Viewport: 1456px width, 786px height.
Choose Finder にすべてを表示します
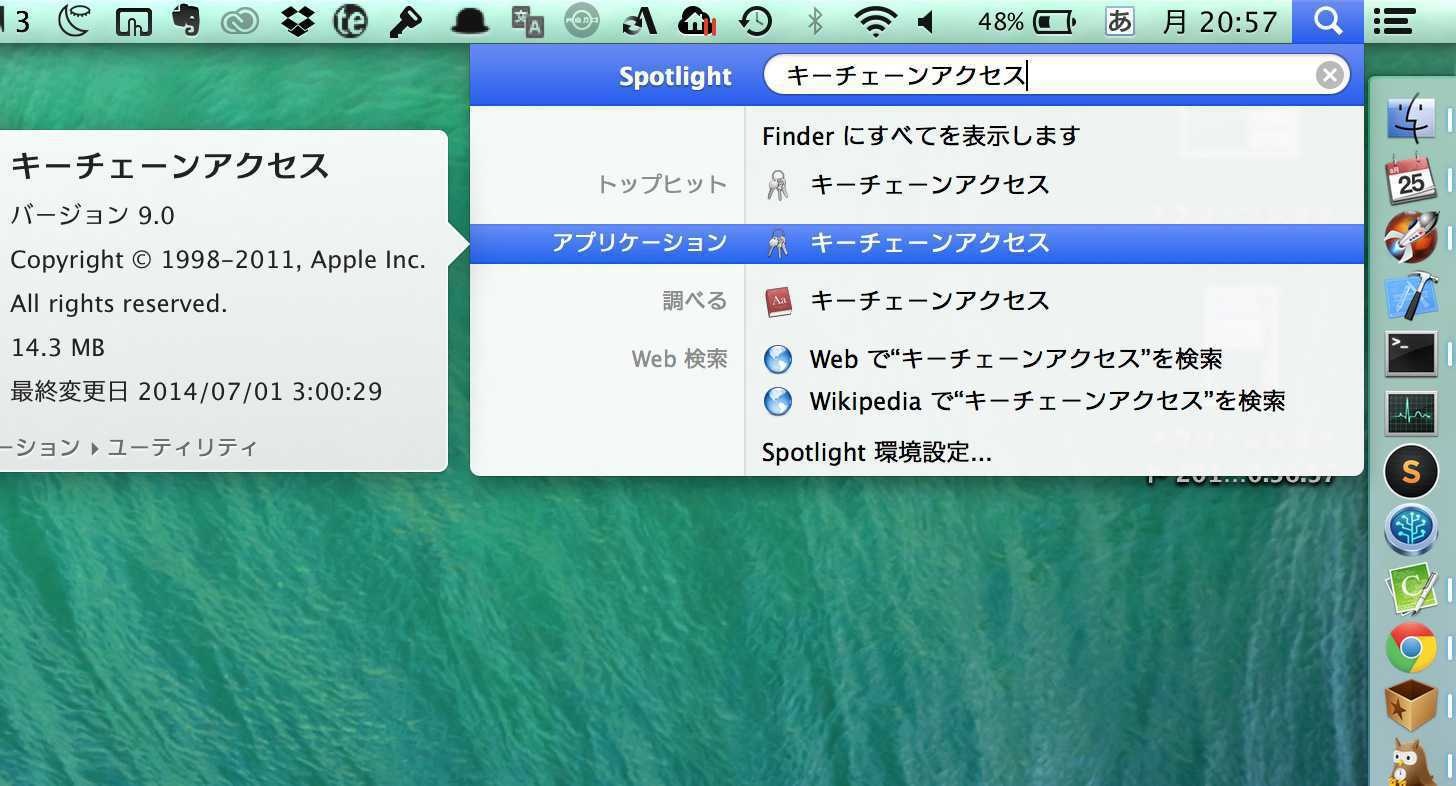[921, 135]
